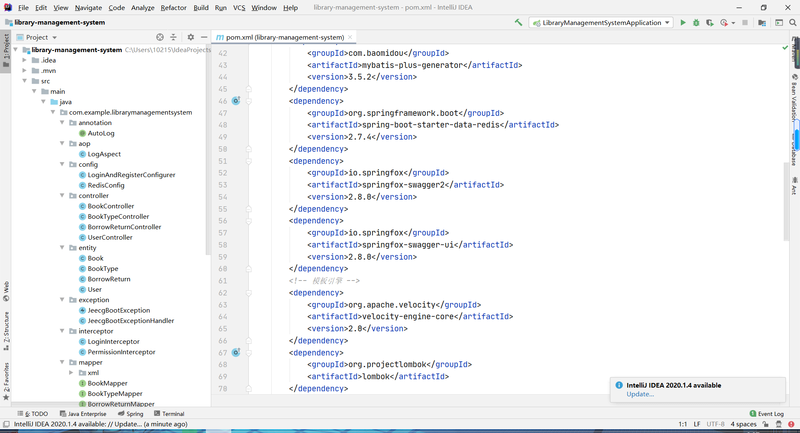Open the profiler dropdown arrow
800x433 pixels.
[733, 23]
